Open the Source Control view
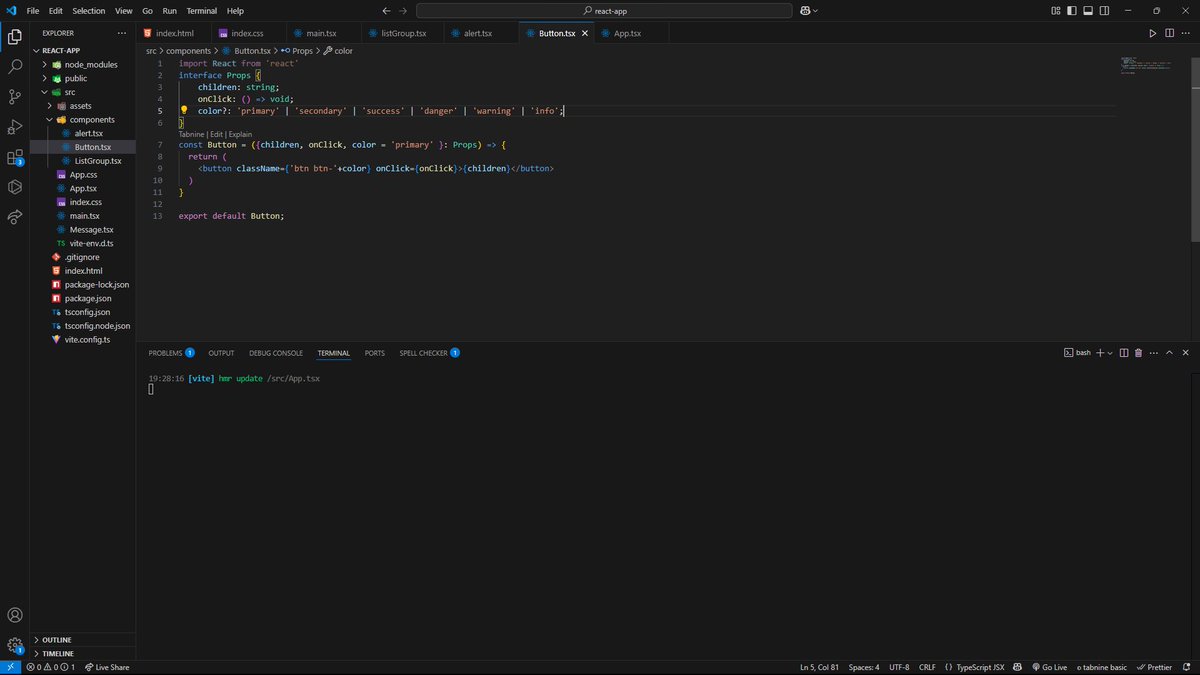The width and height of the screenshot is (1200, 675). click(15, 97)
